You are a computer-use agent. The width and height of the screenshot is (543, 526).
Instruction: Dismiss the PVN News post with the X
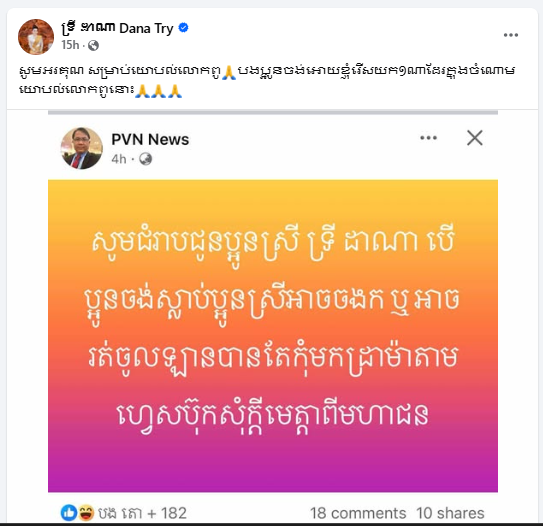474,138
